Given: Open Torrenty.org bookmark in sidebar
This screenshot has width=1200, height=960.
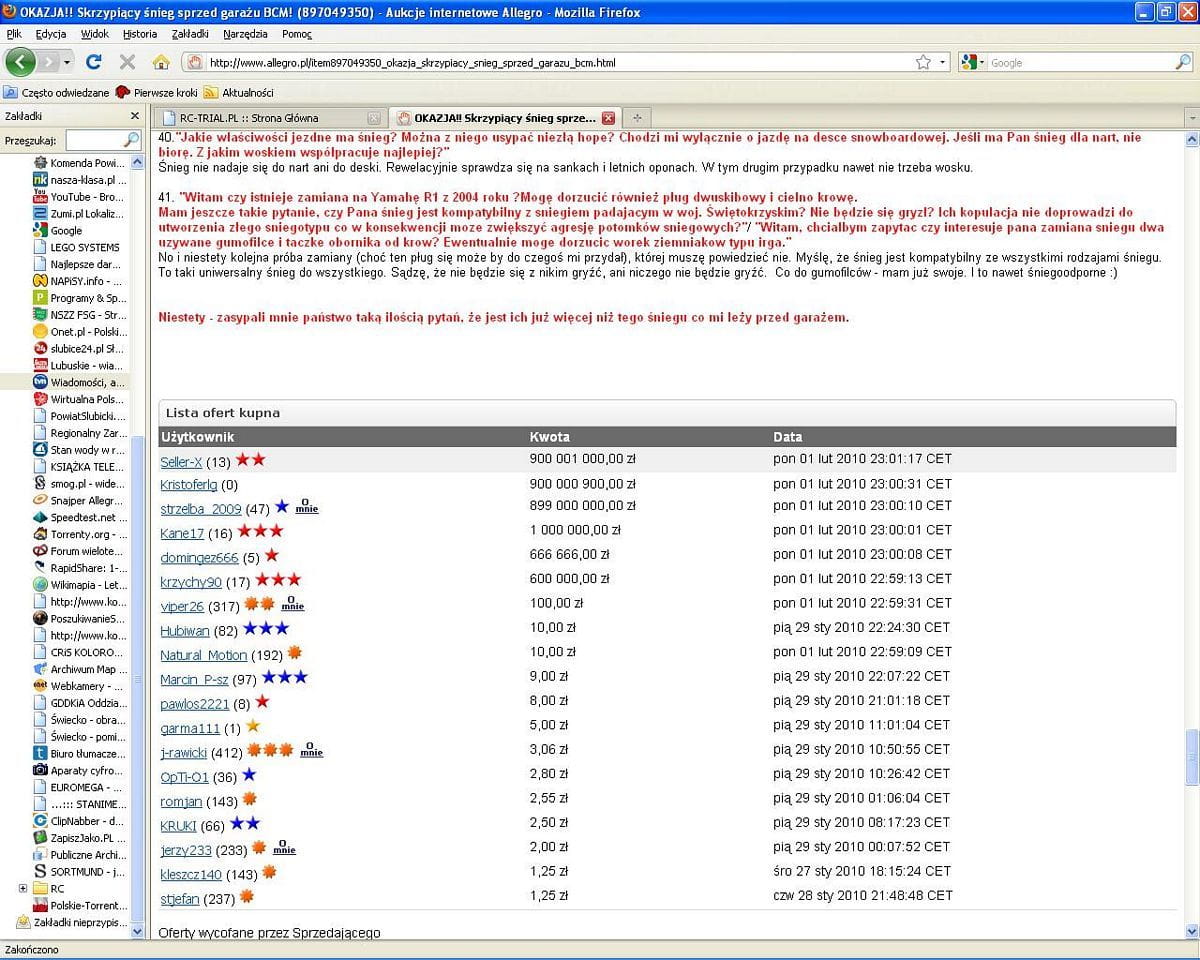Looking at the screenshot, I should point(80,534).
